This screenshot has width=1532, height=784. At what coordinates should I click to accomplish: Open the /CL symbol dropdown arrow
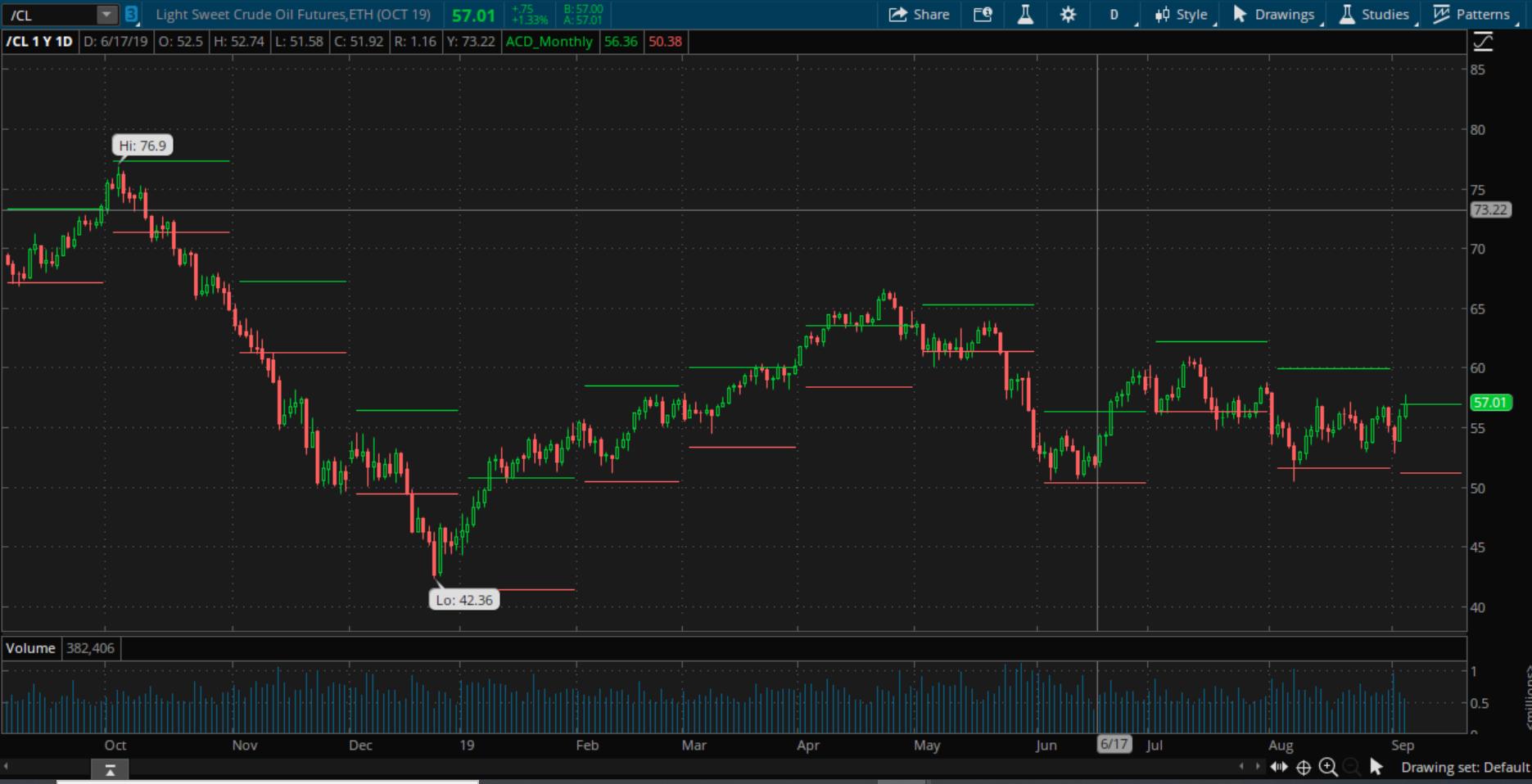coord(106,15)
